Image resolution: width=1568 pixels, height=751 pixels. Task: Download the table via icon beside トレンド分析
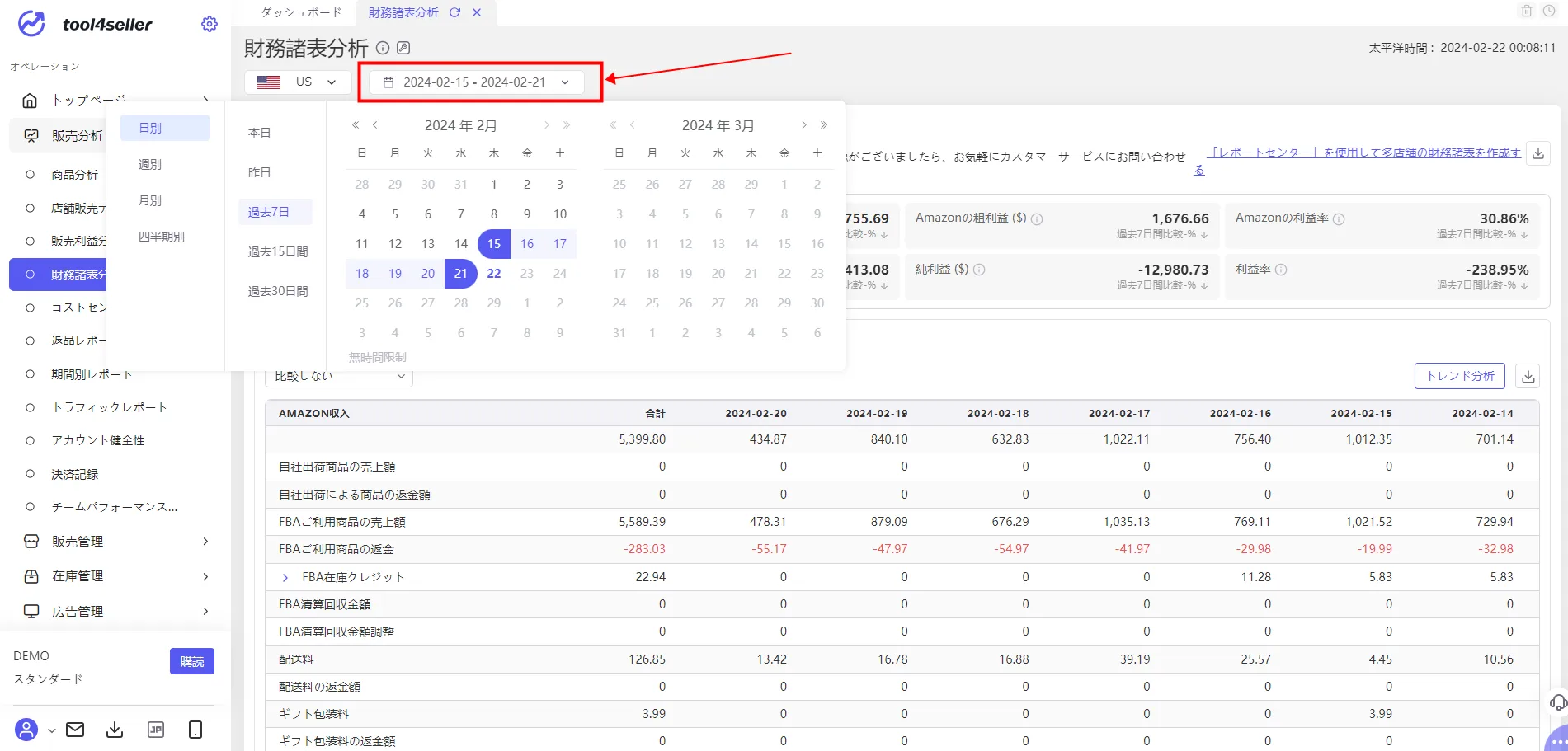(1528, 376)
